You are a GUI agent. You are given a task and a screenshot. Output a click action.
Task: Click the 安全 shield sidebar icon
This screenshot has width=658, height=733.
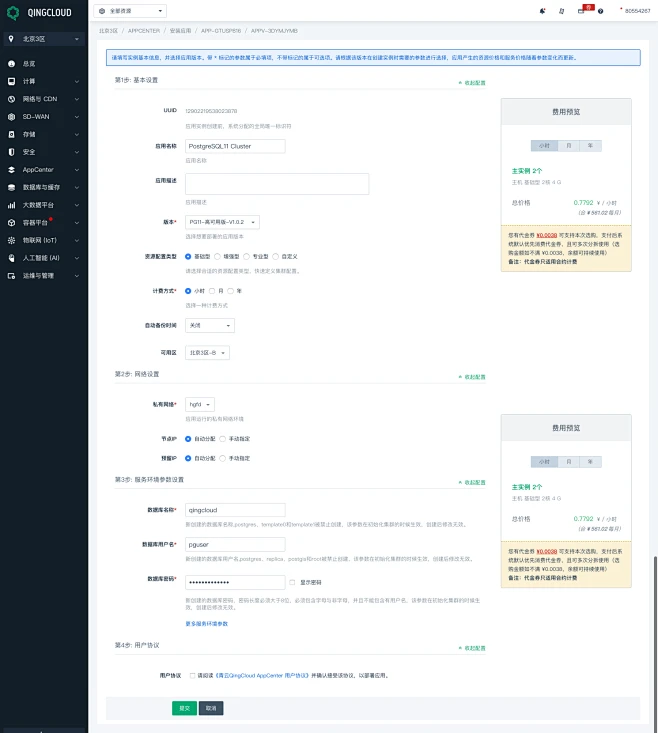point(12,152)
